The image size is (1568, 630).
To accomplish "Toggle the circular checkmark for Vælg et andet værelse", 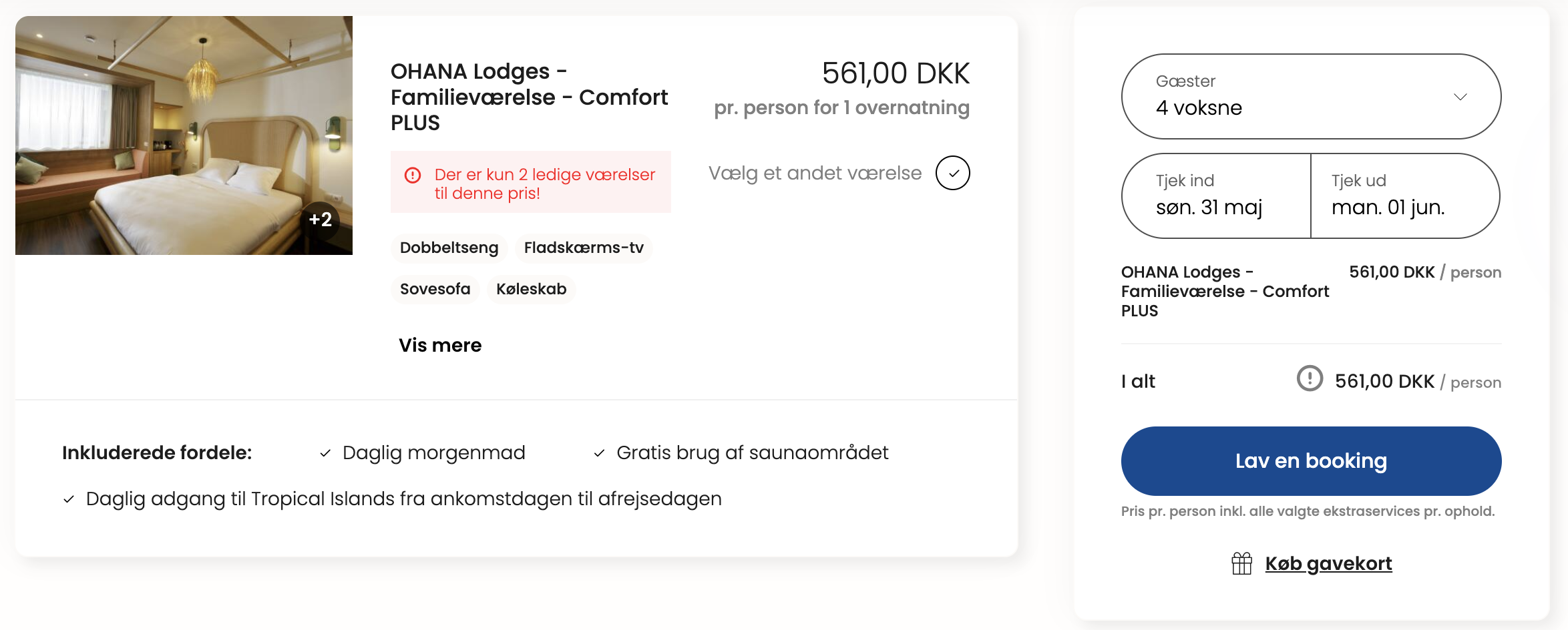I will (952, 174).
